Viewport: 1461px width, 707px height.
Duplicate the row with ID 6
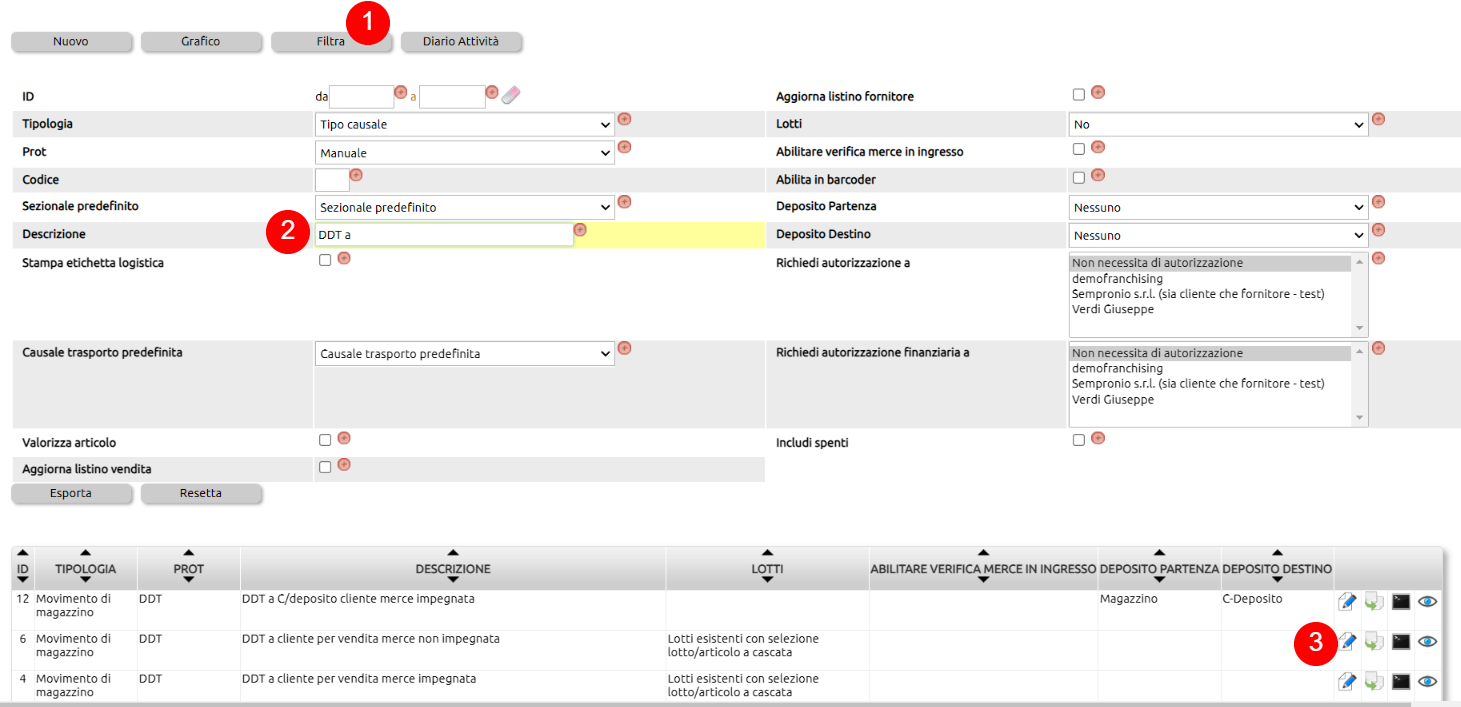[1374, 641]
